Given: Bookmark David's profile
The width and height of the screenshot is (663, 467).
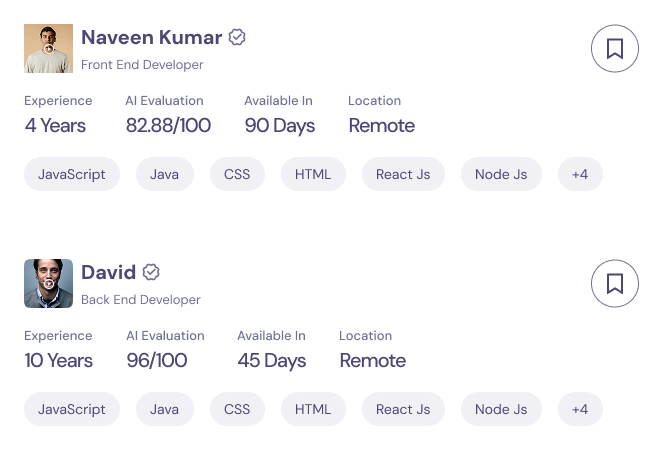Looking at the screenshot, I should (x=615, y=283).
